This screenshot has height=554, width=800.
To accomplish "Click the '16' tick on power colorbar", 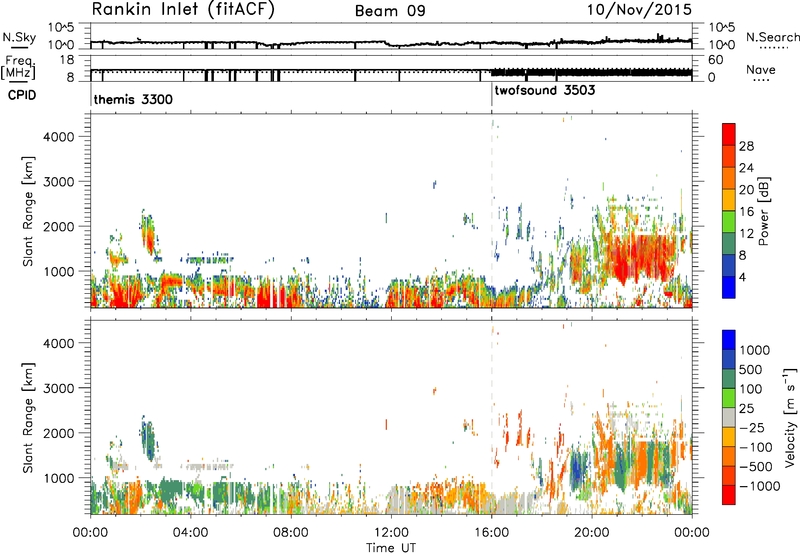I will click(x=746, y=212).
